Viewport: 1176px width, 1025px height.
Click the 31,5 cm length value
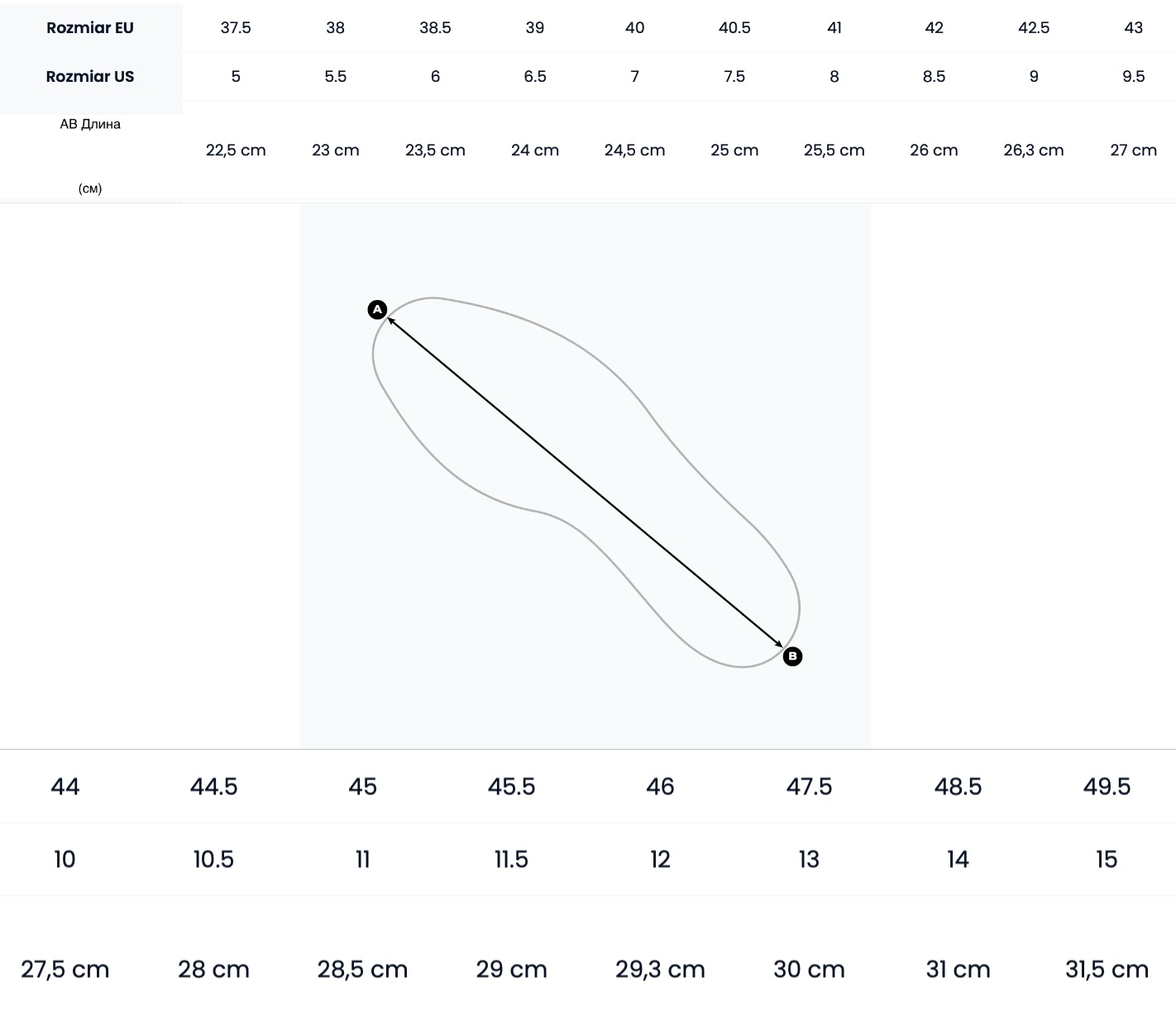[1107, 969]
